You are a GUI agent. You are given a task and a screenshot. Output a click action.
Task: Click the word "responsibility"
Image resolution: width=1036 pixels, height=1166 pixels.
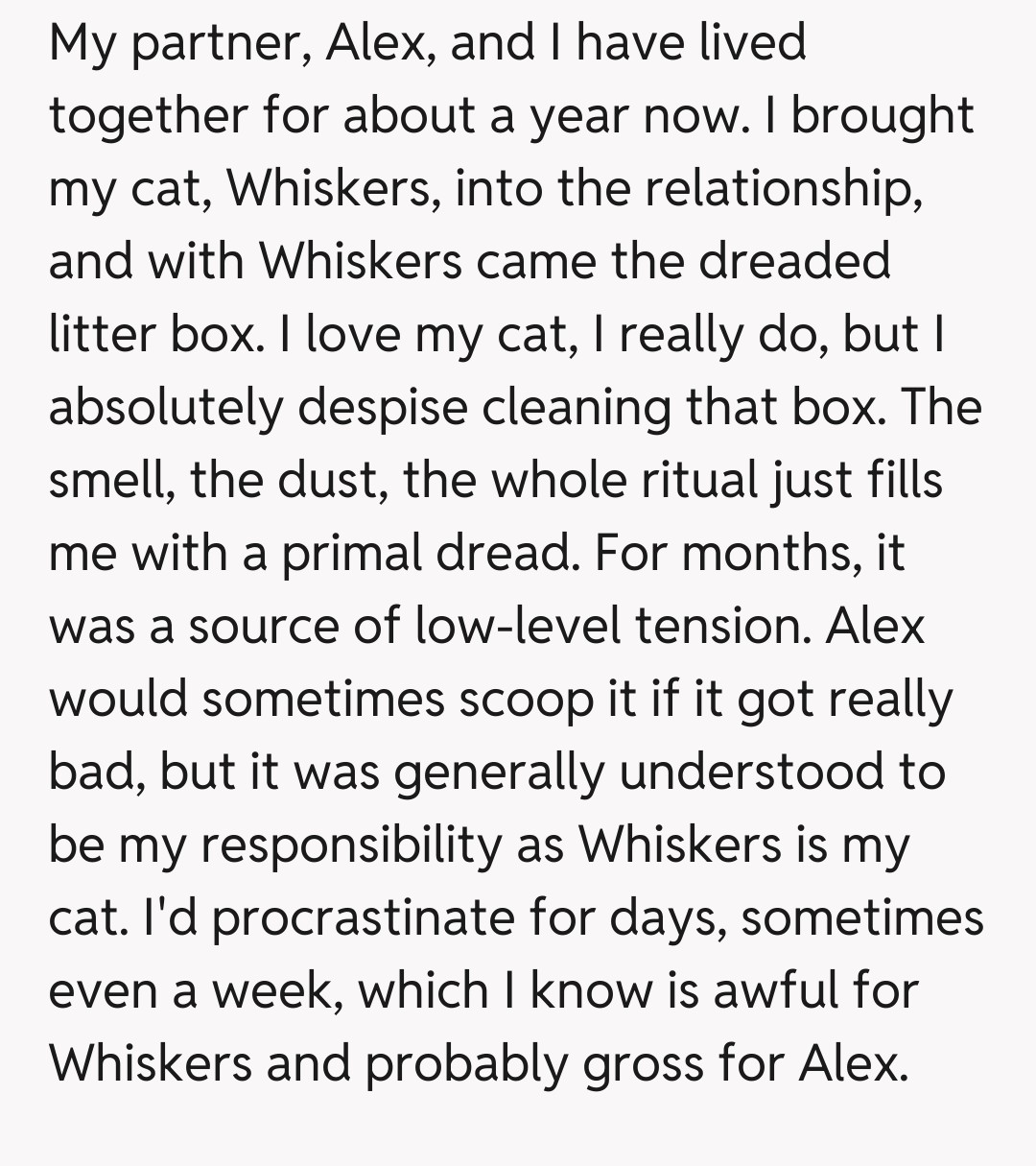[x=349, y=845]
